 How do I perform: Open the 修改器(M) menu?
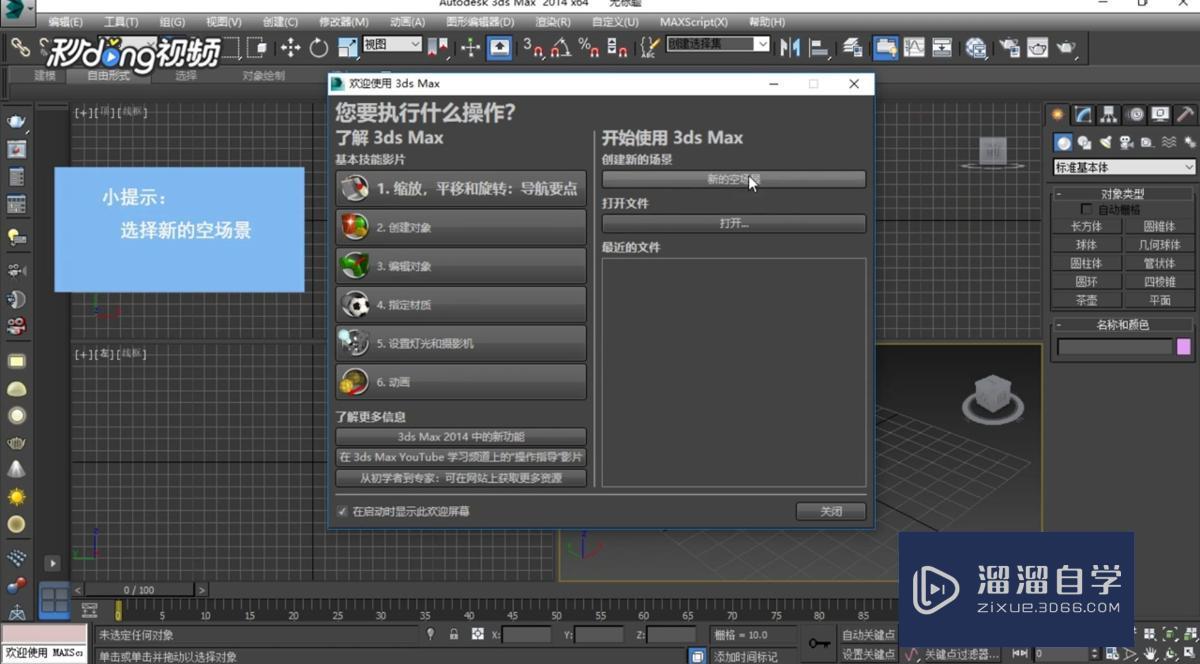(344, 22)
